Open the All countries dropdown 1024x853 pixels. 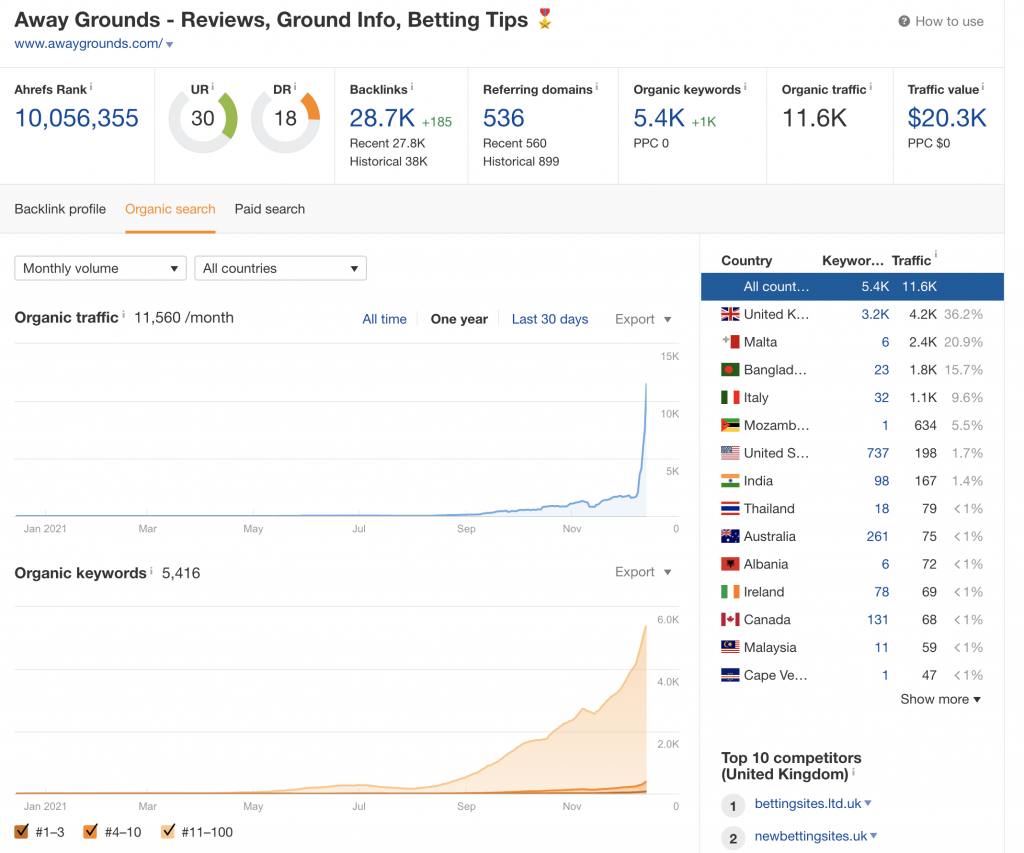click(x=280, y=268)
